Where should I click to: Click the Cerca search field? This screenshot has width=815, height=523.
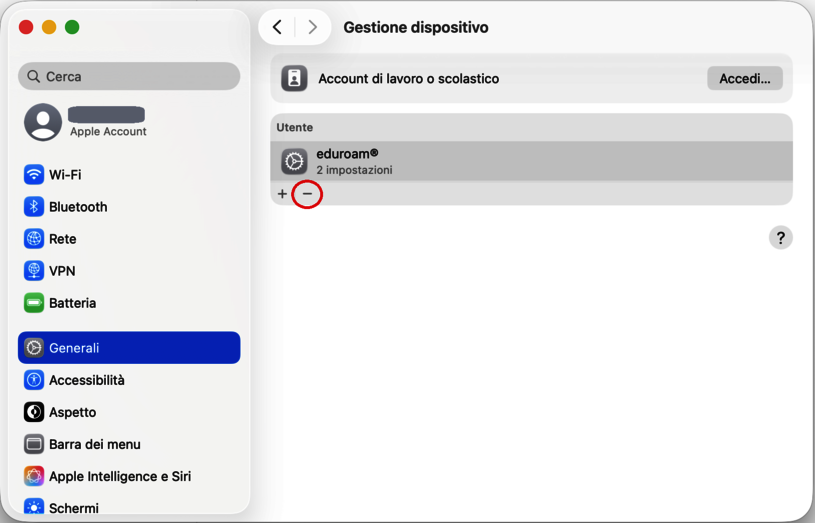pyautogui.click(x=129, y=76)
